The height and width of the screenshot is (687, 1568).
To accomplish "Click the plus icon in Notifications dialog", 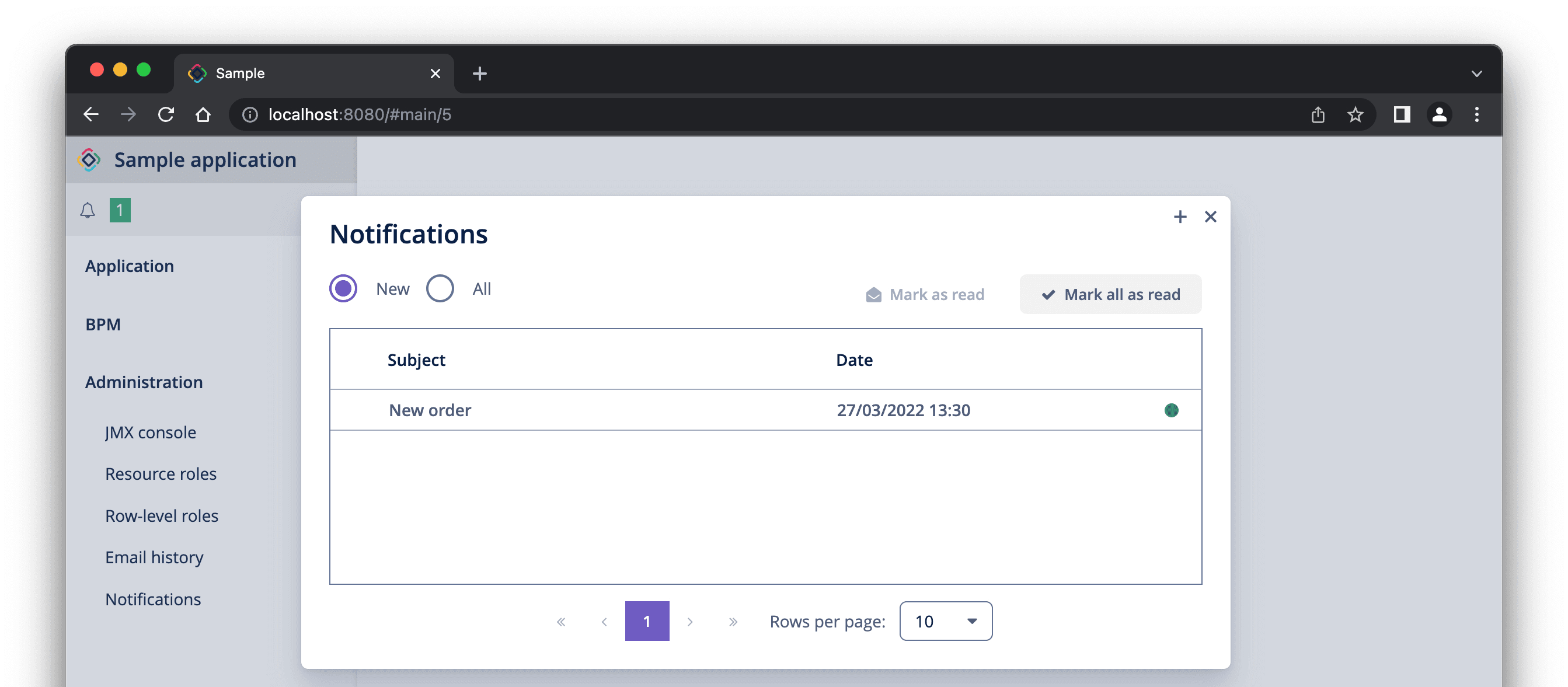I will pyautogui.click(x=1180, y=217).
